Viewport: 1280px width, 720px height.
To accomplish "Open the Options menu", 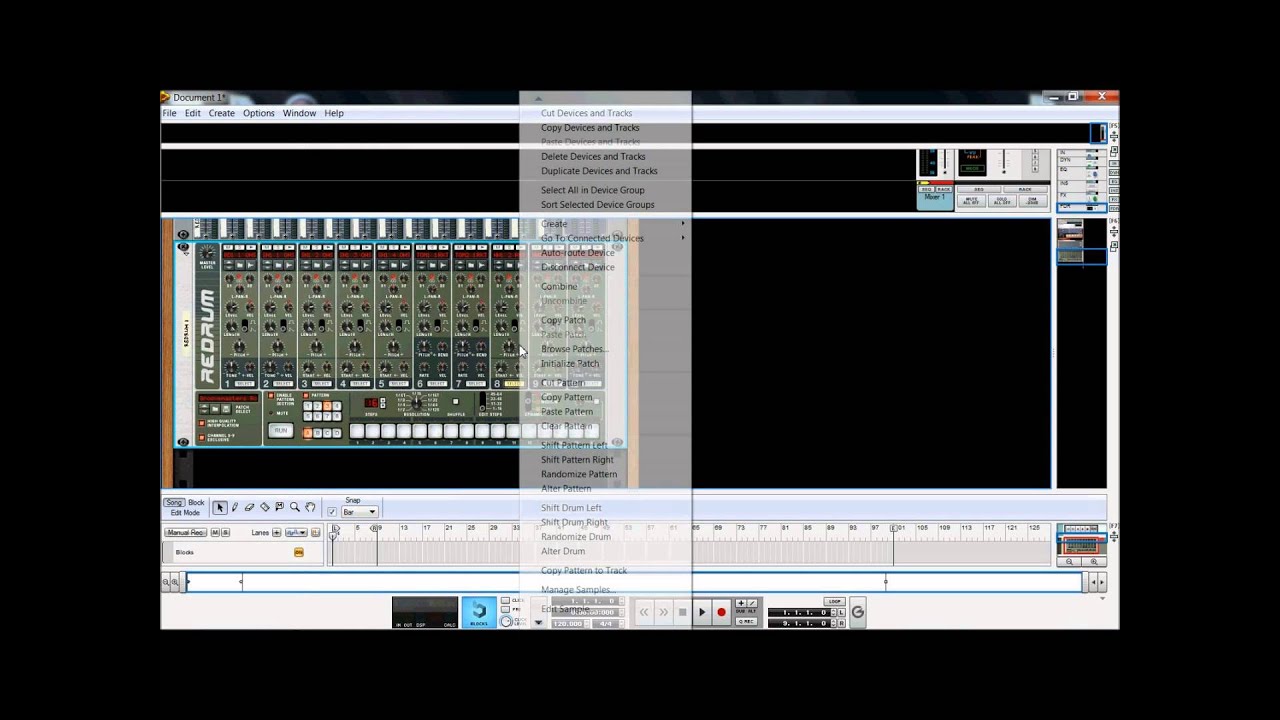I will (x=258, y=113).
